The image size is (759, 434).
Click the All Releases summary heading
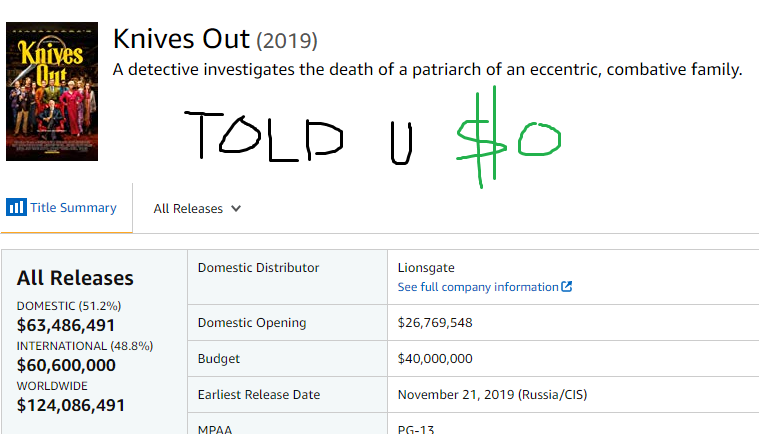pos(75,278)
